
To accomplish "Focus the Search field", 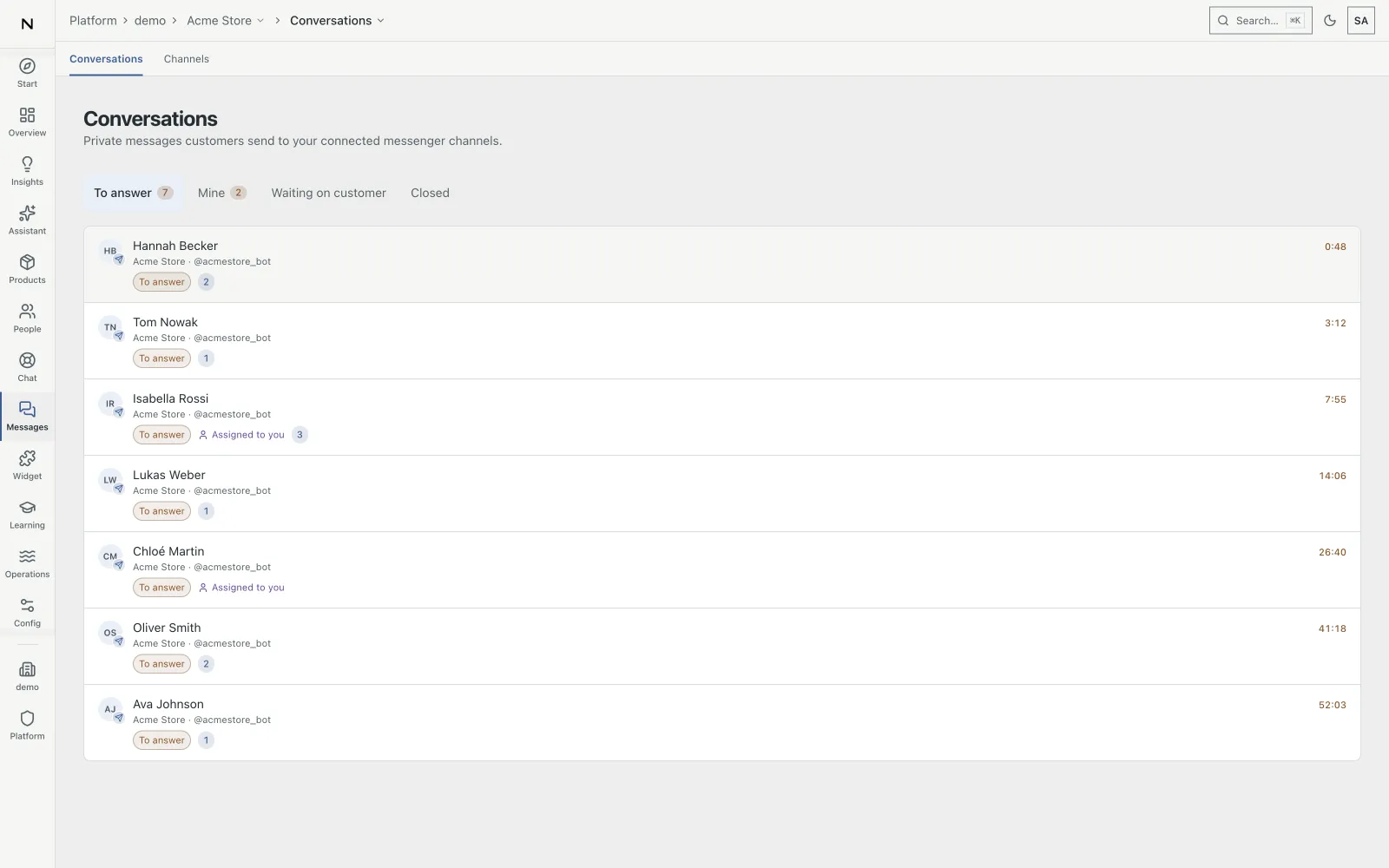I will pyautogui.click(x=1261, y=21).
